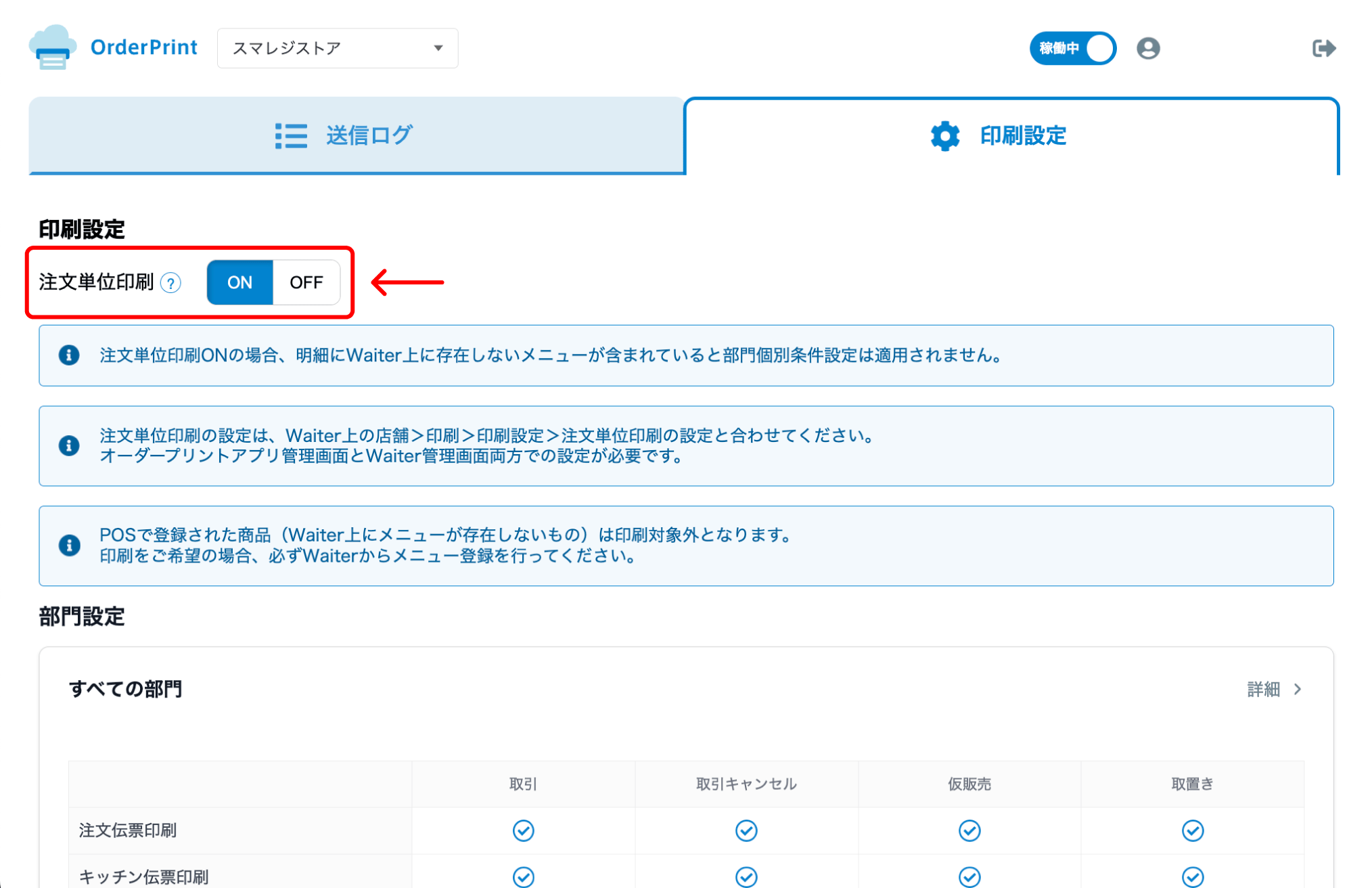The height and width of the screenshot is (888, 1372).
Task: Toggle 注文伝票印刷 checkmark under 取引
Action: [x=523, y=830]
